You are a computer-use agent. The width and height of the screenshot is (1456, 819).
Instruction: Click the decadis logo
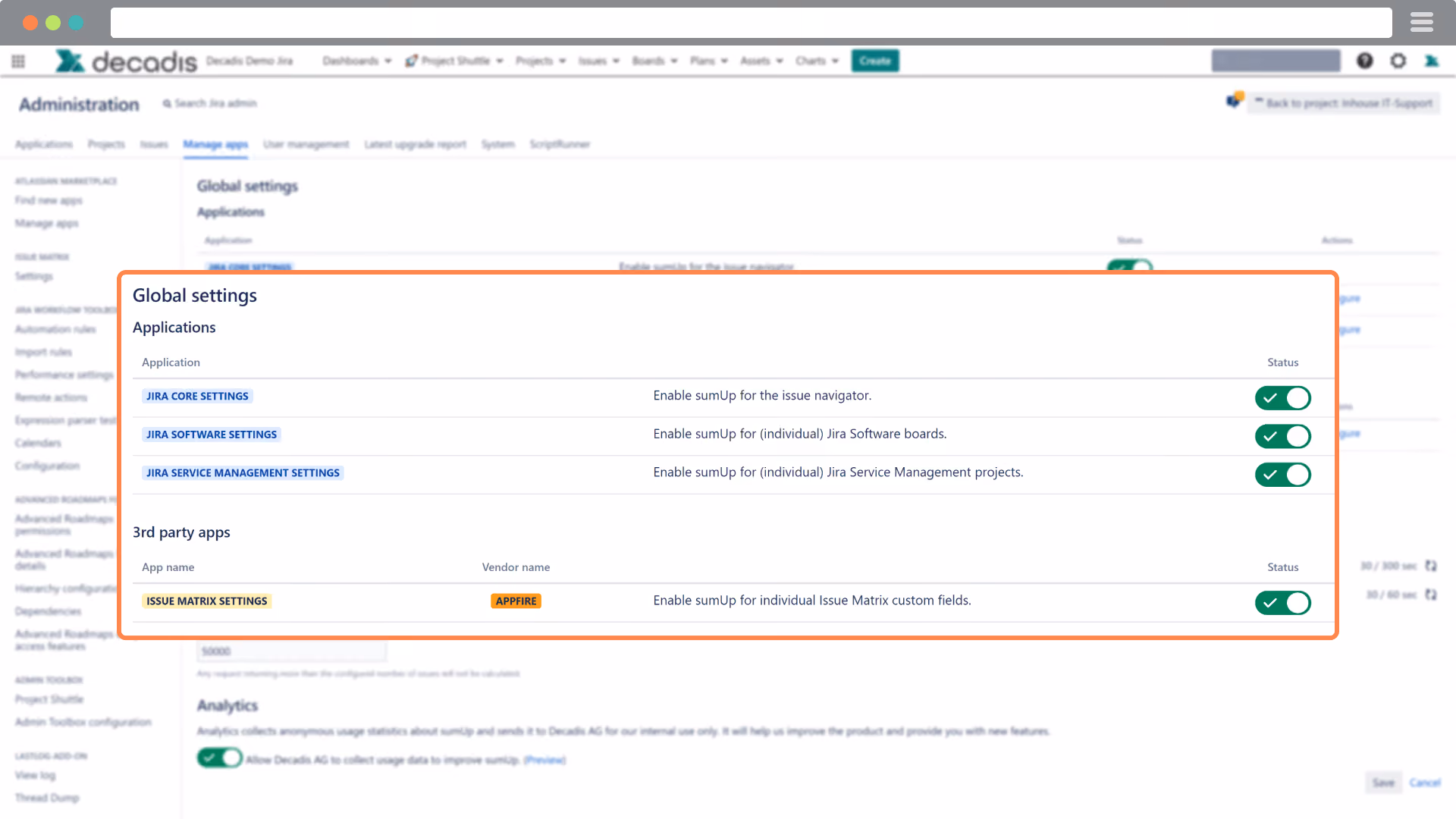(x=126, y=61)
